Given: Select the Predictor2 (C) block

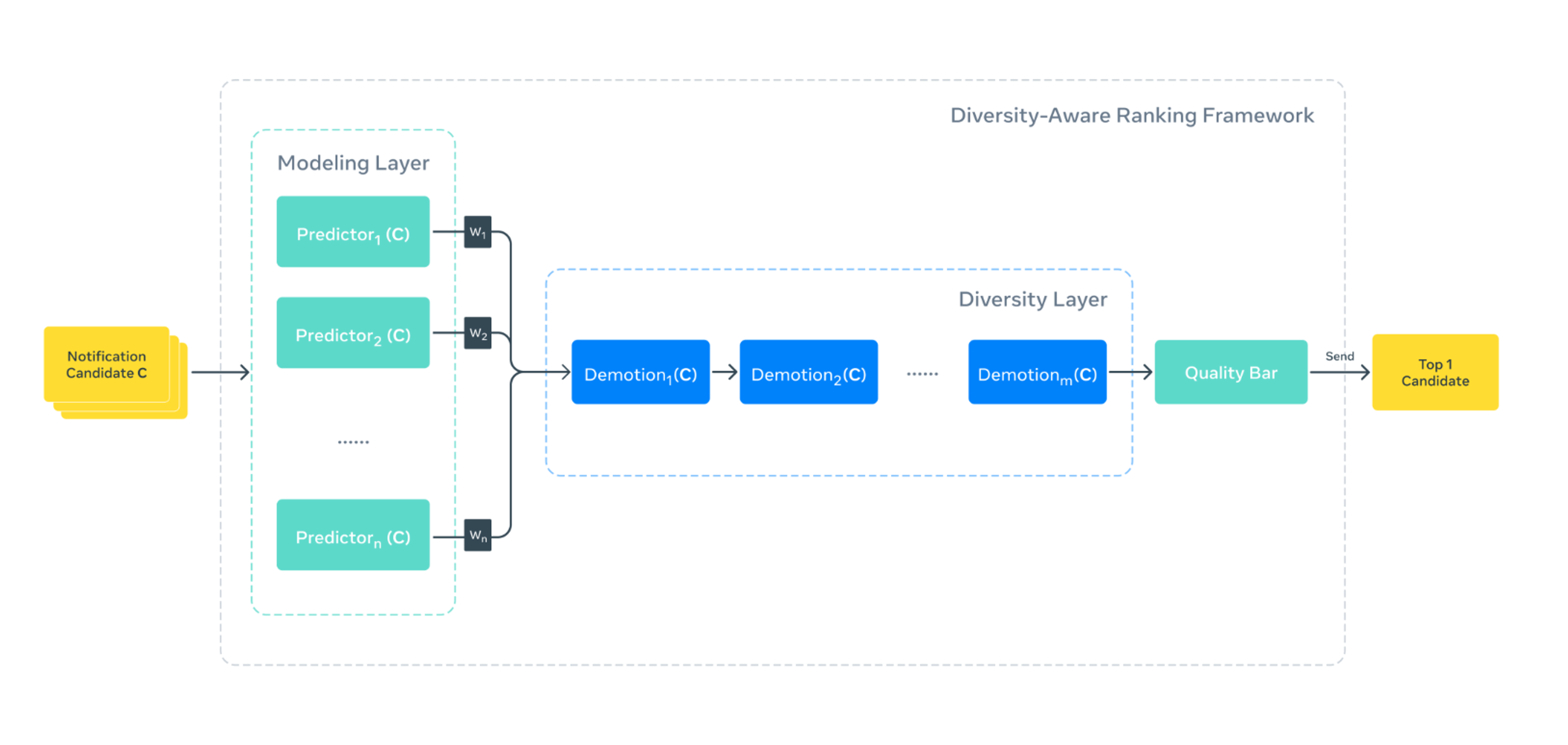Looking at the screenshot, I should pos(352,333).
